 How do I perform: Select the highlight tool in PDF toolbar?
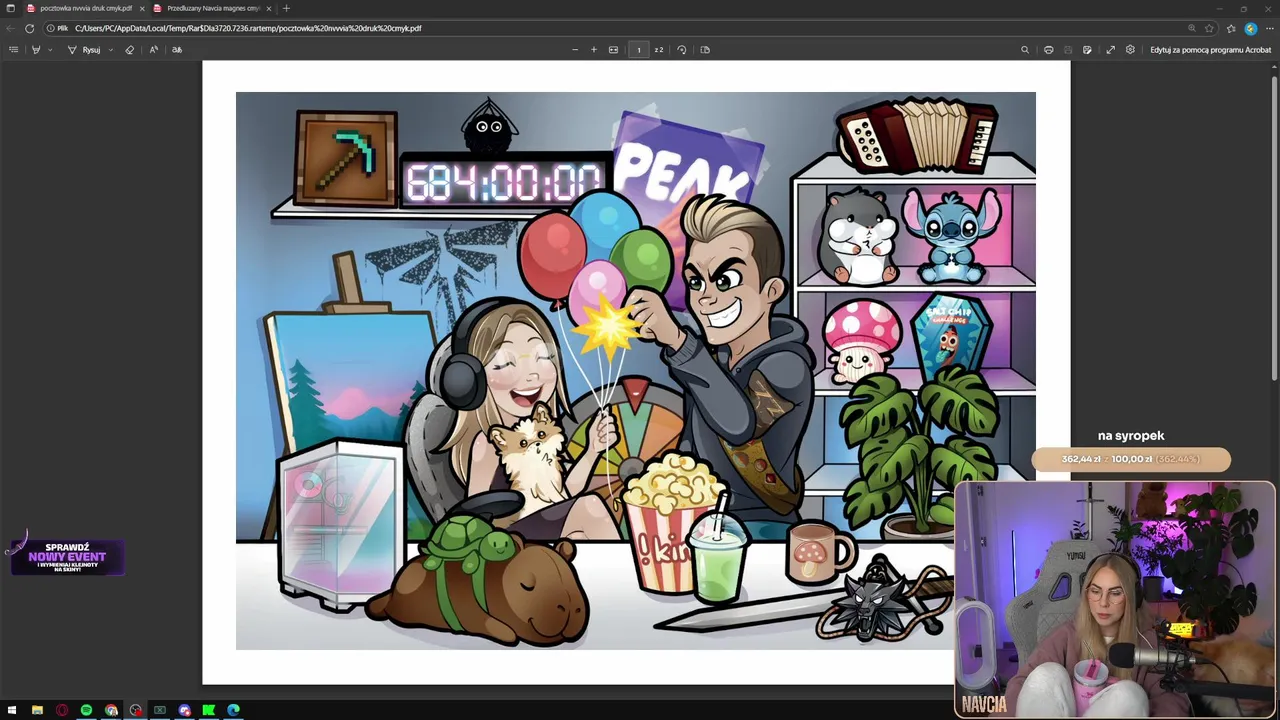(x=36, y=50)
